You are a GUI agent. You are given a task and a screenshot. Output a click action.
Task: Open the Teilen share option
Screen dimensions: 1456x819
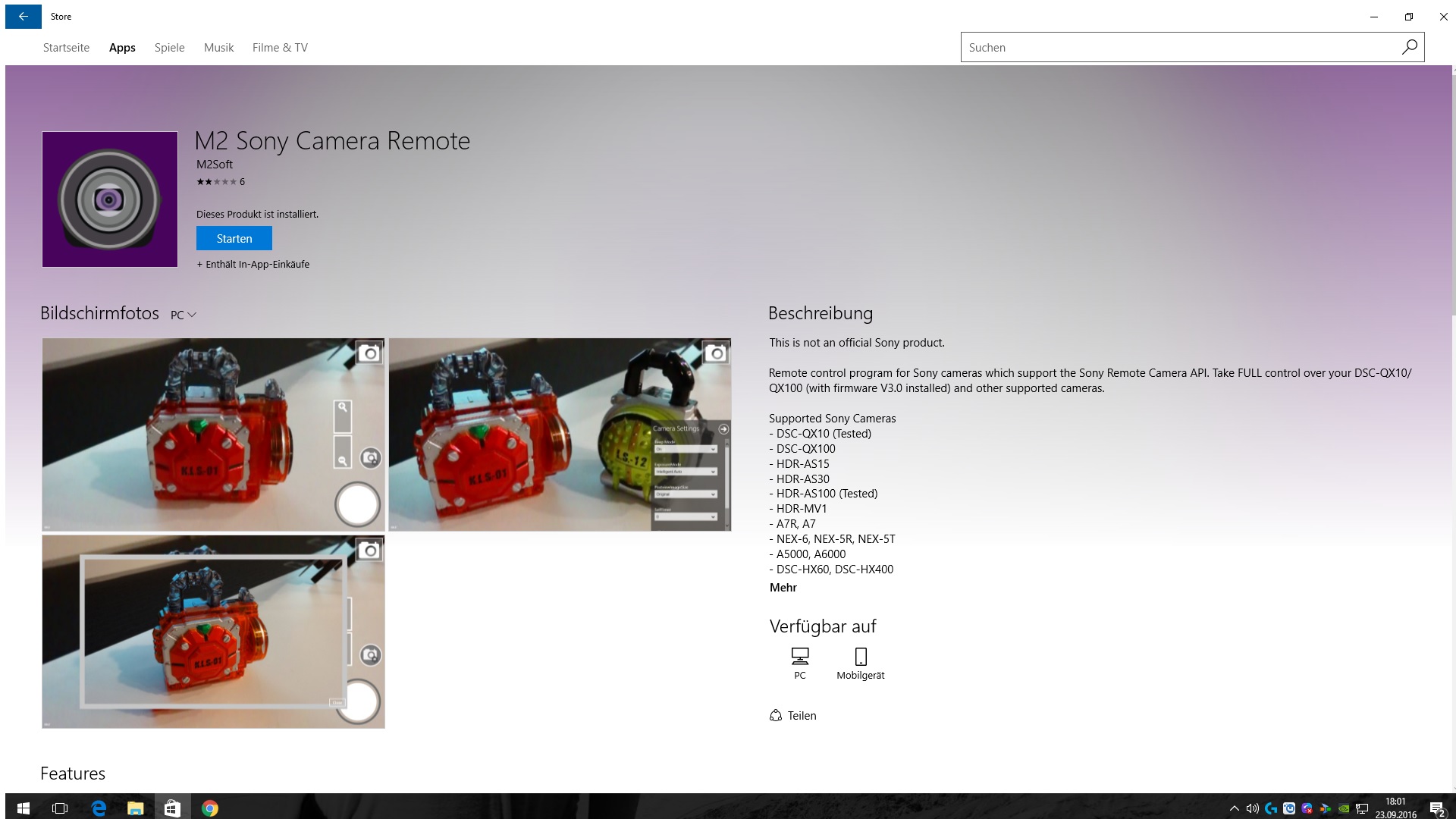pyautogui.click(x=793, y=714)
